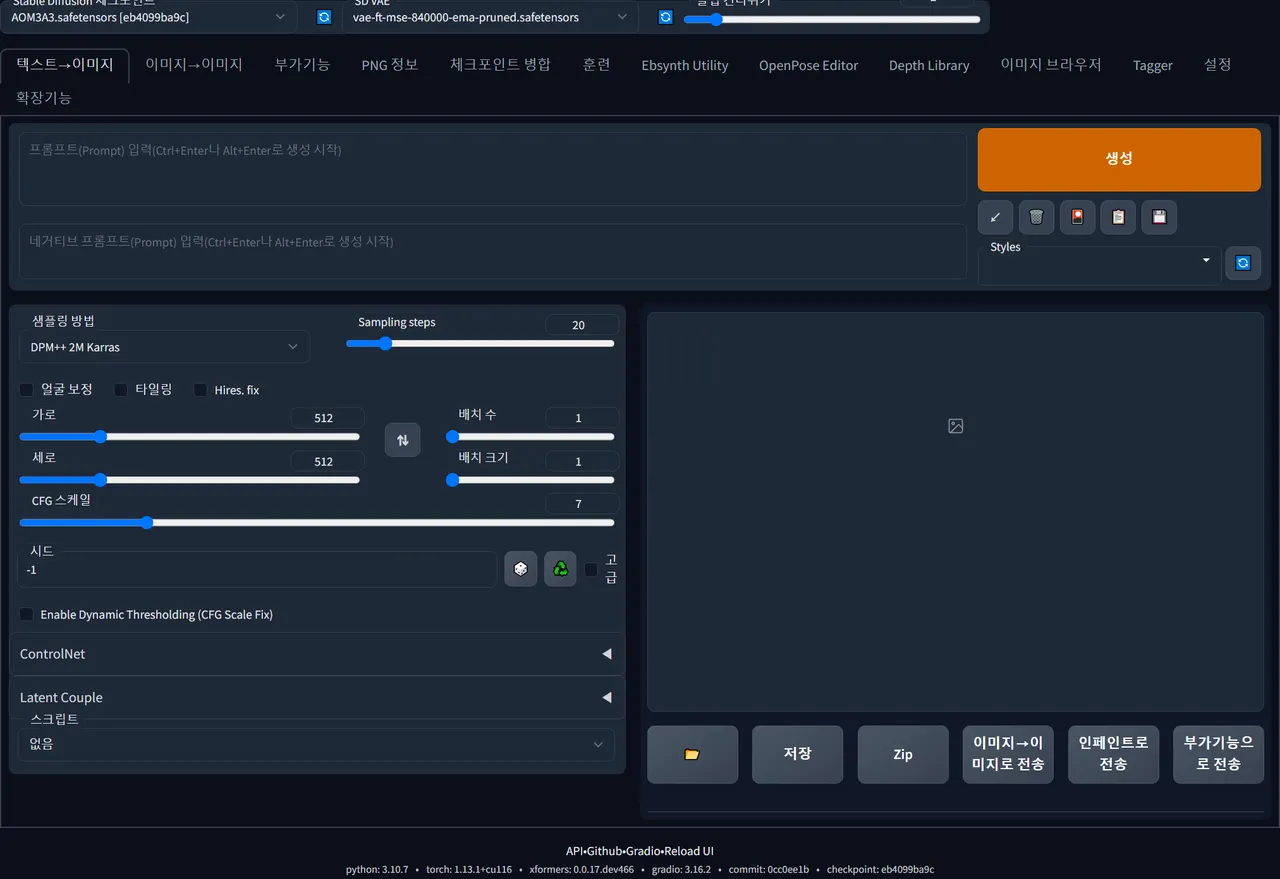Open PNG 정보 tab
1280x879 pixels.
click(390, 64)
